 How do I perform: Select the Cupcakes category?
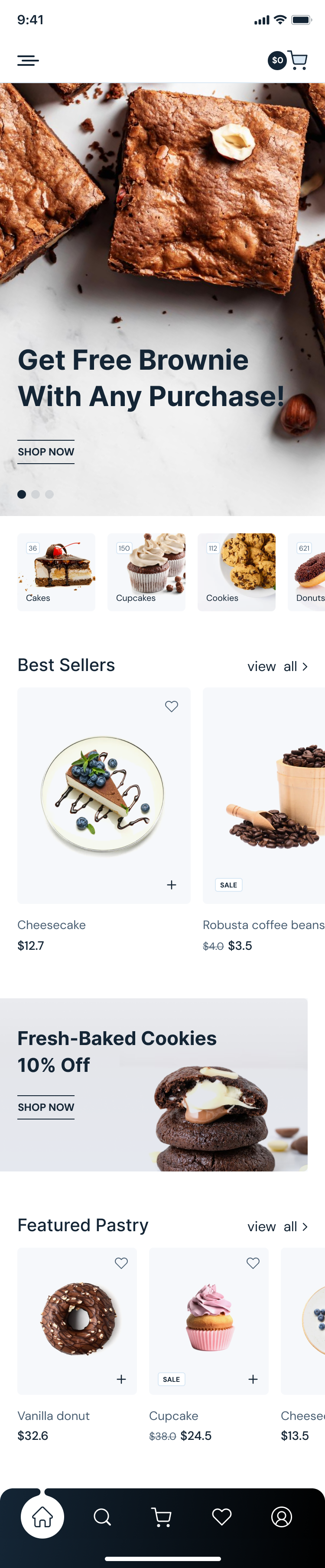coord(146,572)
